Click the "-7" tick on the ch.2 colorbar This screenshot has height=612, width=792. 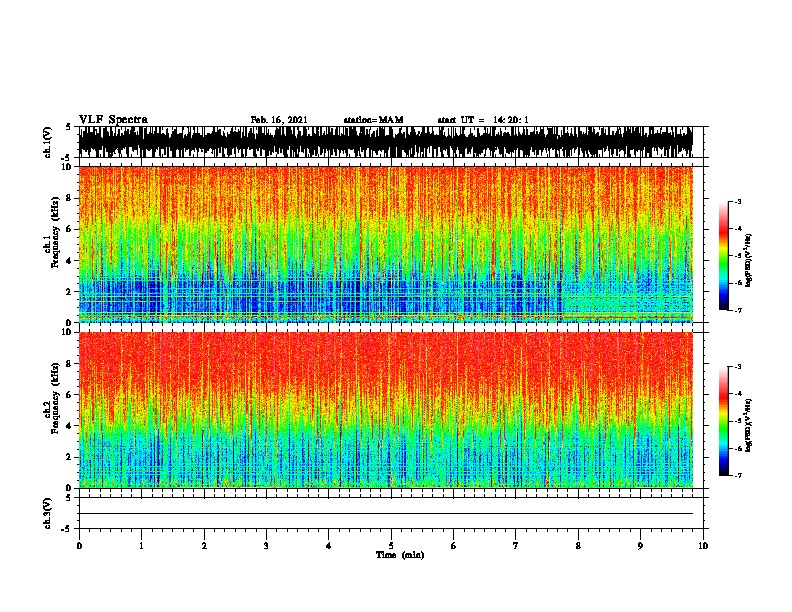click(x=737, y=476)
